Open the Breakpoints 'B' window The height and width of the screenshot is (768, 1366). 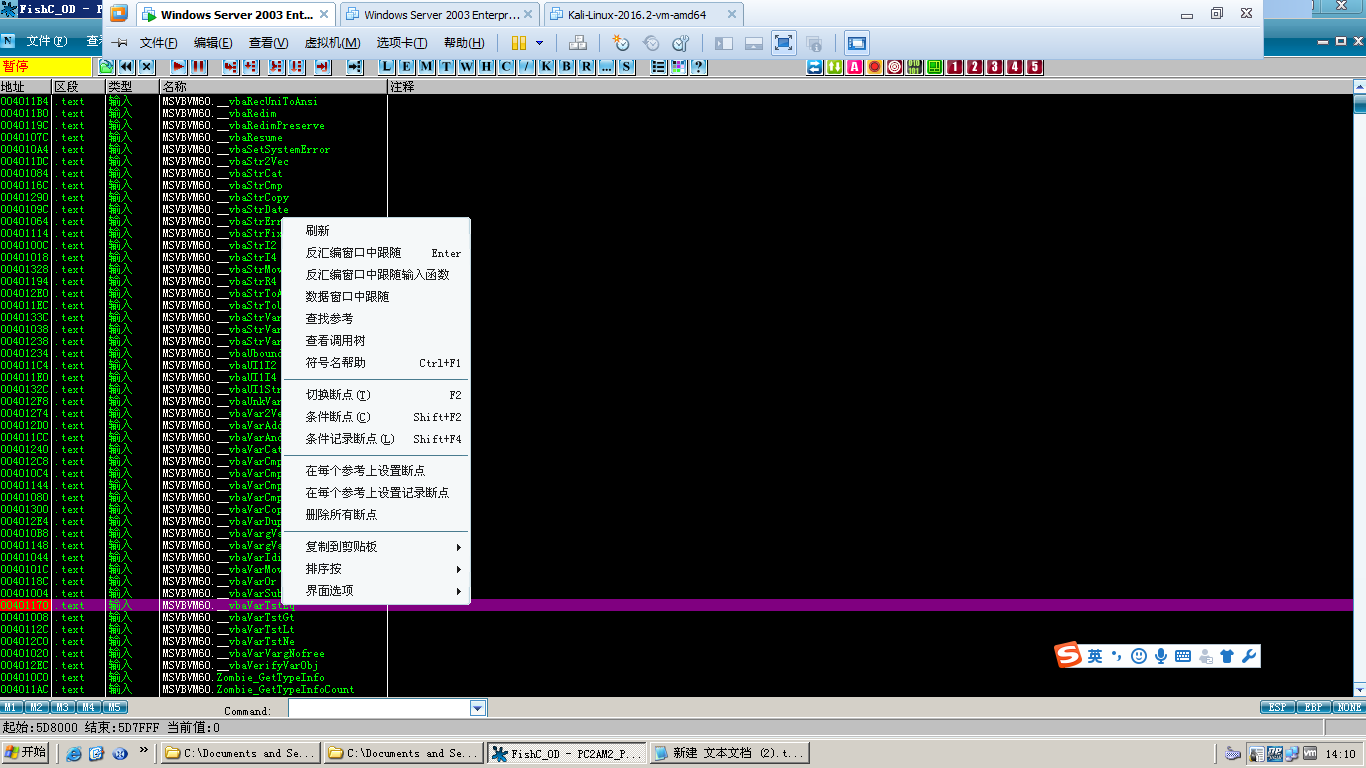pyautogui.click(x=567, y=67)
